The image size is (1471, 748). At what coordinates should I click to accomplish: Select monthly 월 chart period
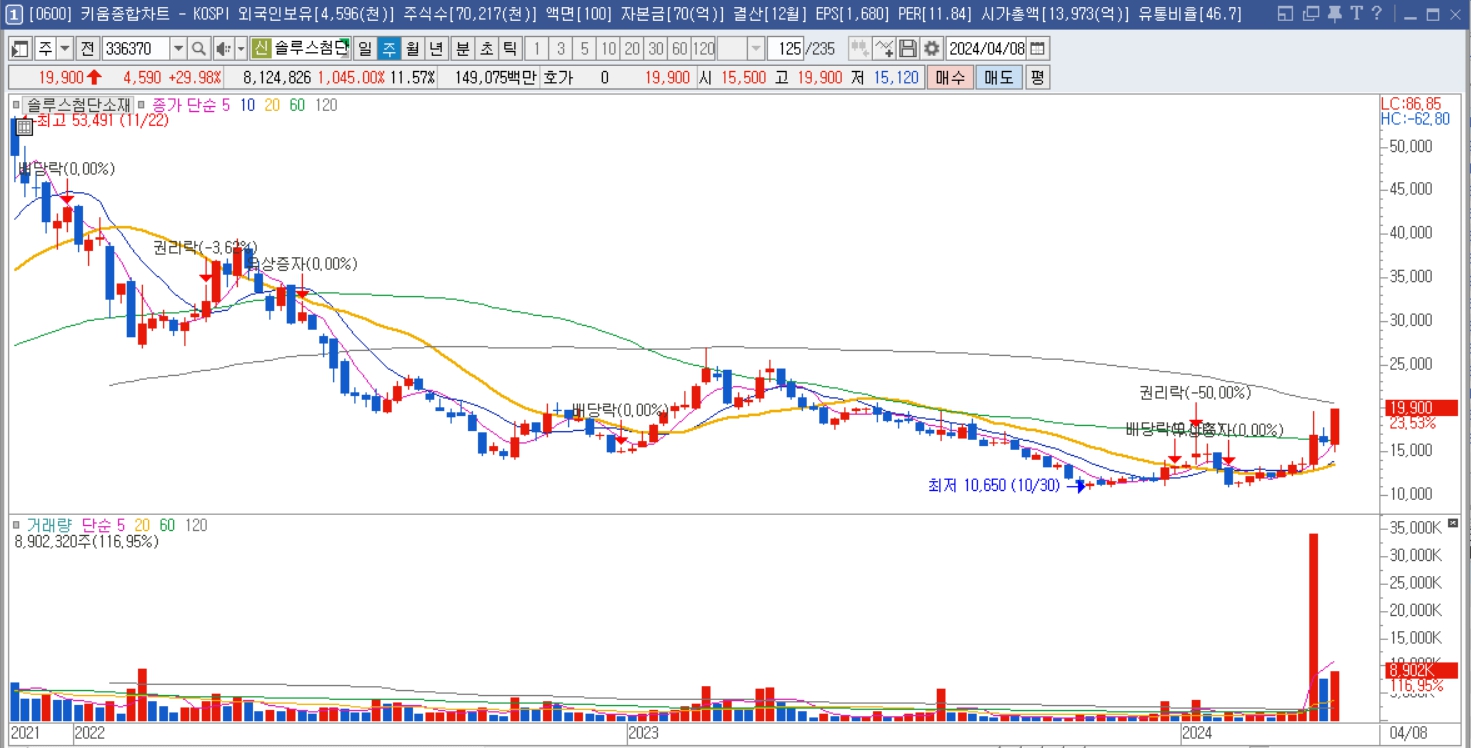tap(412, 48)
